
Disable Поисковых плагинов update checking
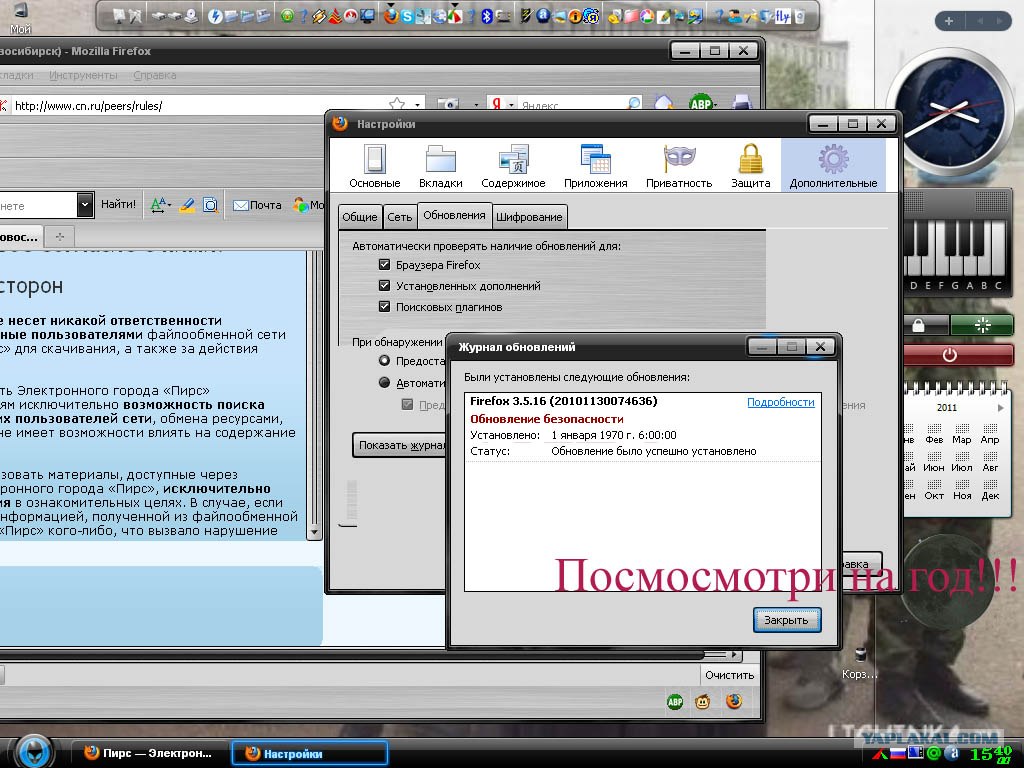pyautogui.click(x=384, y=307)
